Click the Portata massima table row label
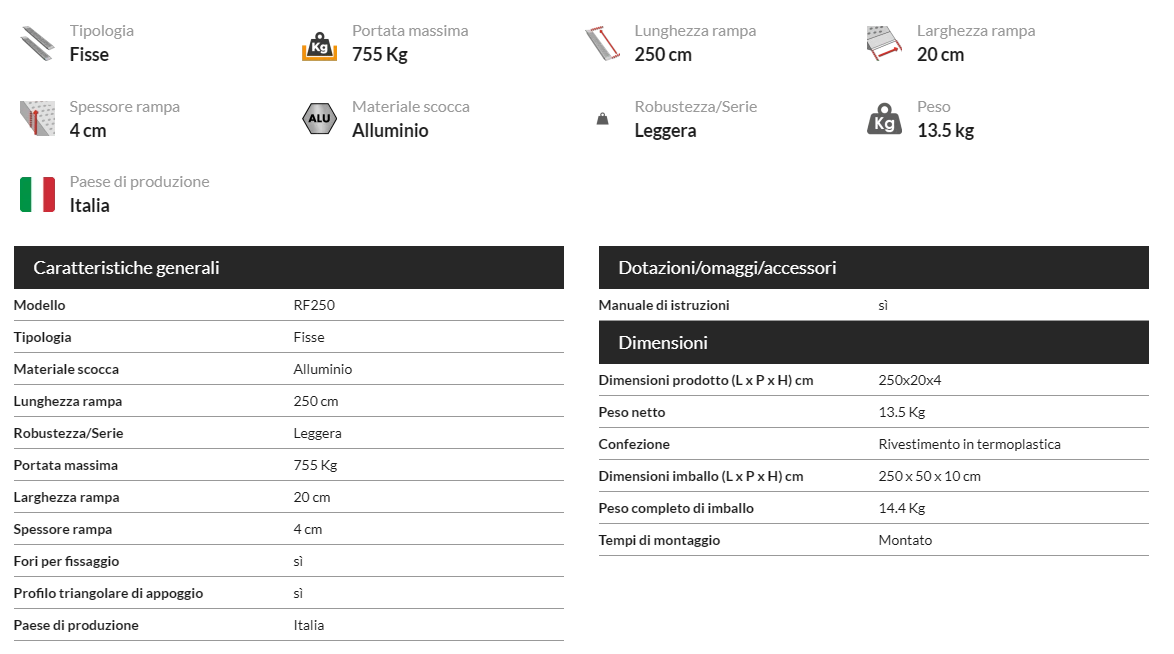This screenshot has height=654, width=1174. pyautogui.click(x=66, y=465)
